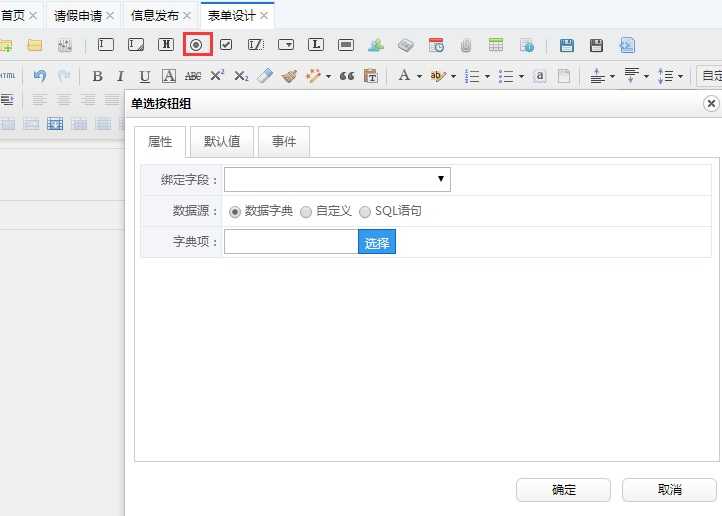Apply strikethrough ABC formatting

pyautogui.click(x=193, y=76)
